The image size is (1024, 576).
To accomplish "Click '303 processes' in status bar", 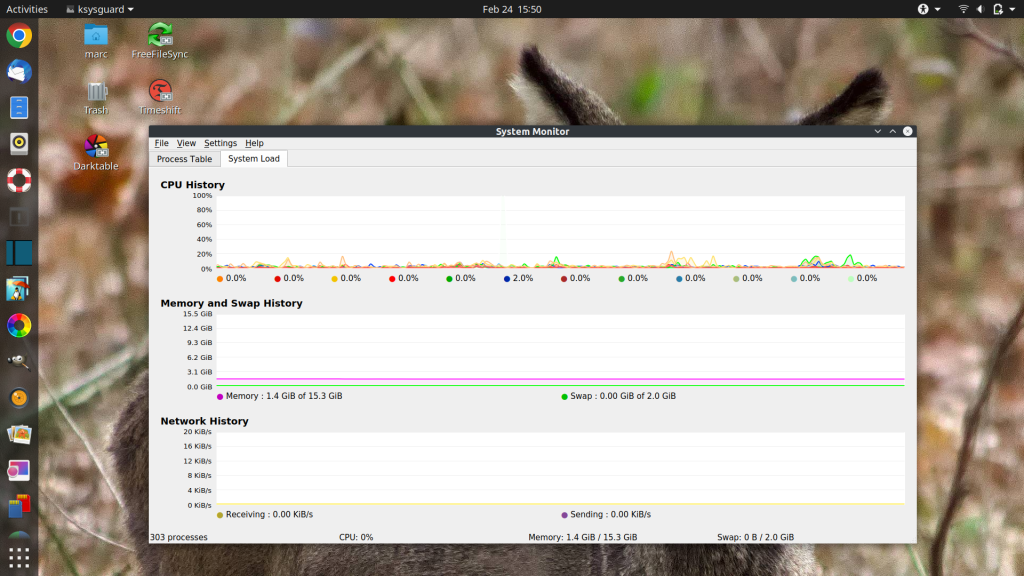I will (179, 537).
